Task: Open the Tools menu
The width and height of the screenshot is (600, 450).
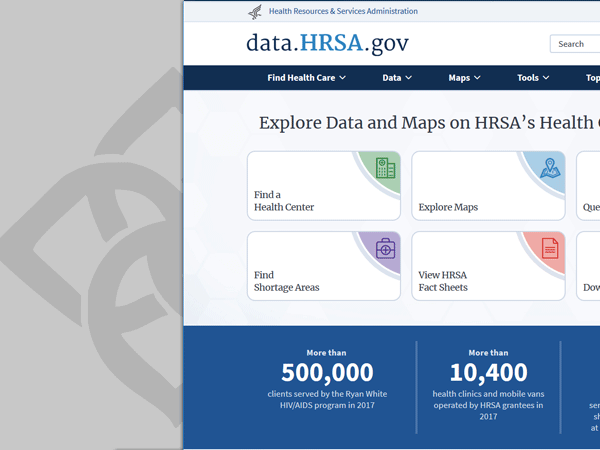Action: [x=533, y=78]
